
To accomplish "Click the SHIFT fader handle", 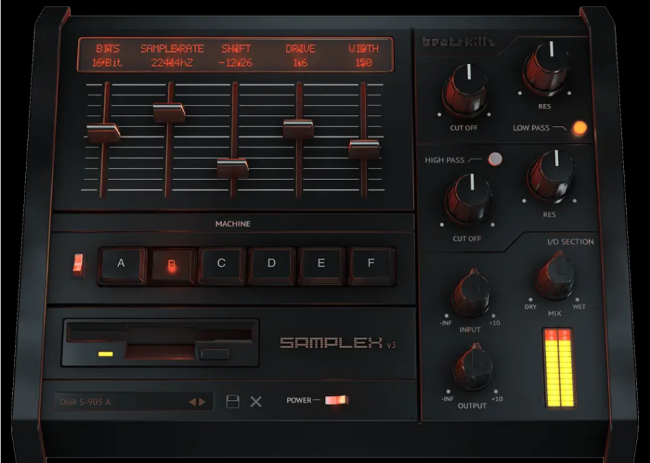I will pyautogui.click(x=233, y=168).
